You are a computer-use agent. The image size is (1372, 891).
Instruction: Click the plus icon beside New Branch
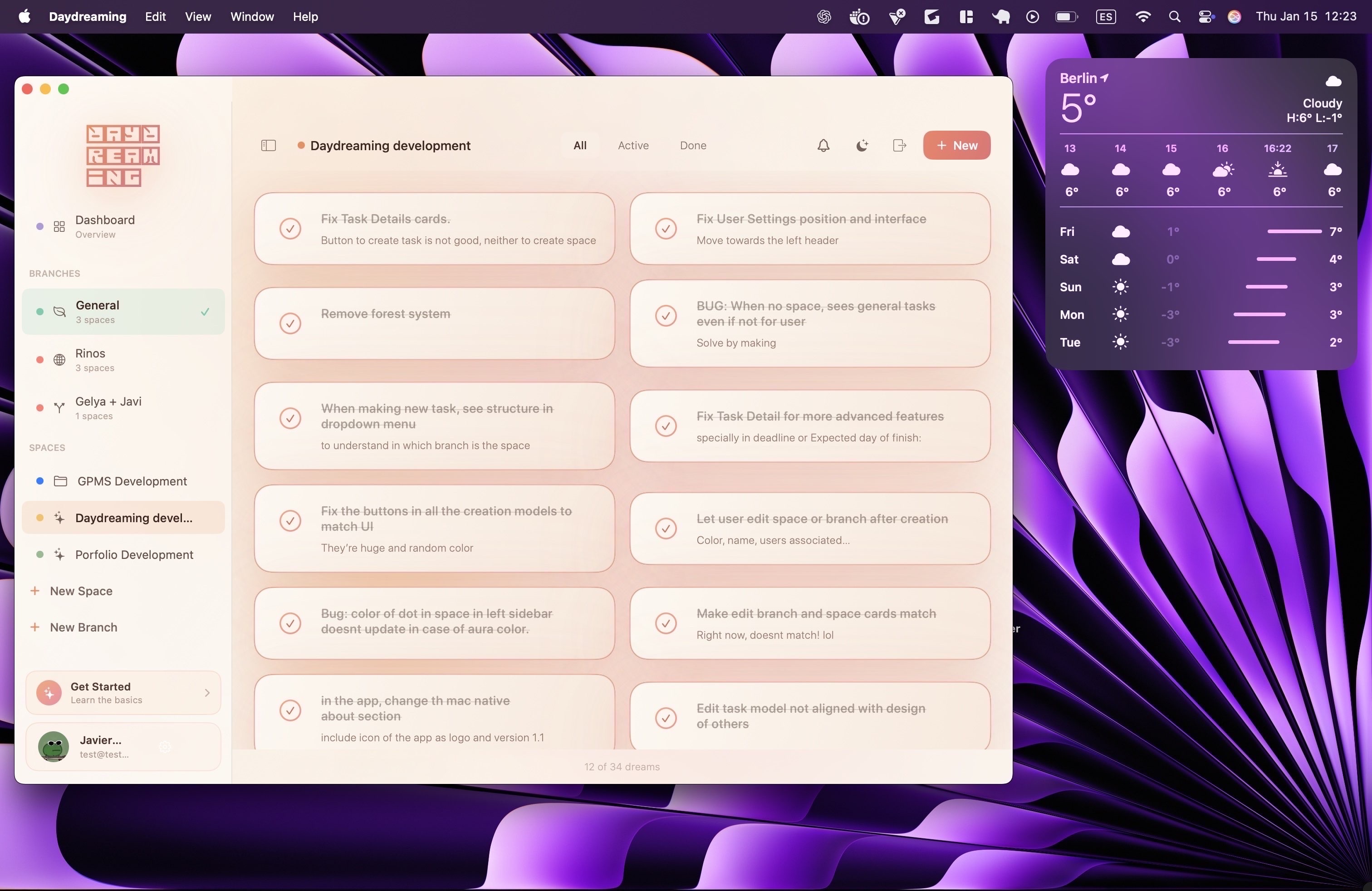click(x=34, y=627)
